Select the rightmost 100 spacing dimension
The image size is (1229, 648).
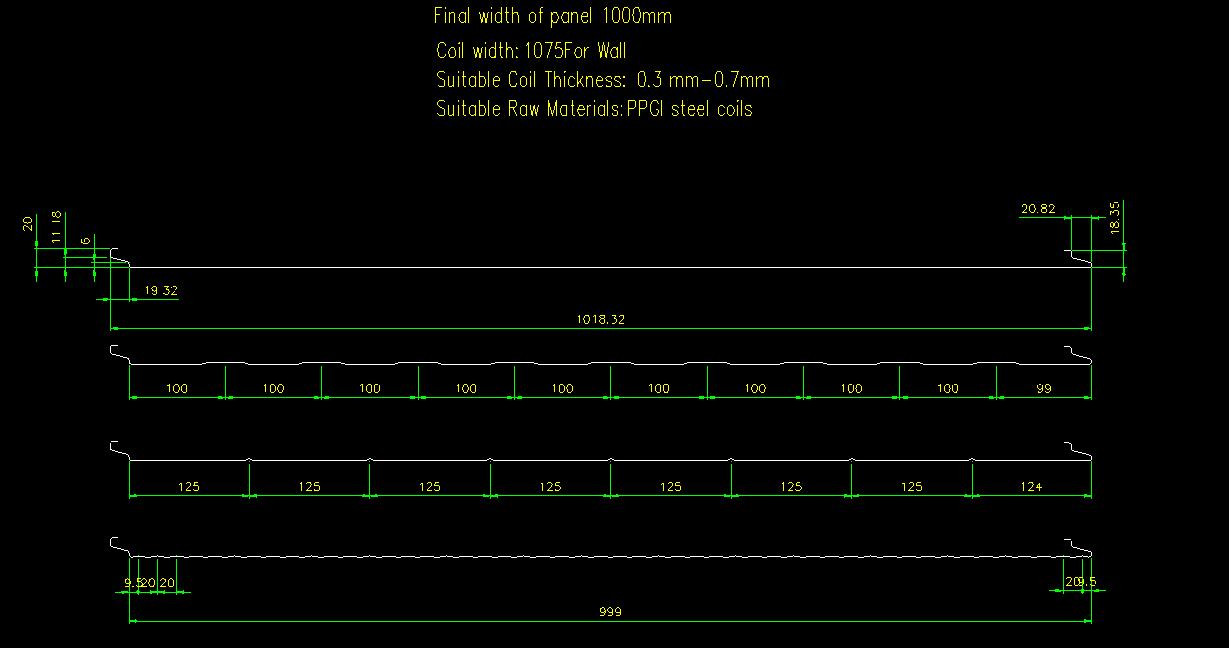[947, 389]
